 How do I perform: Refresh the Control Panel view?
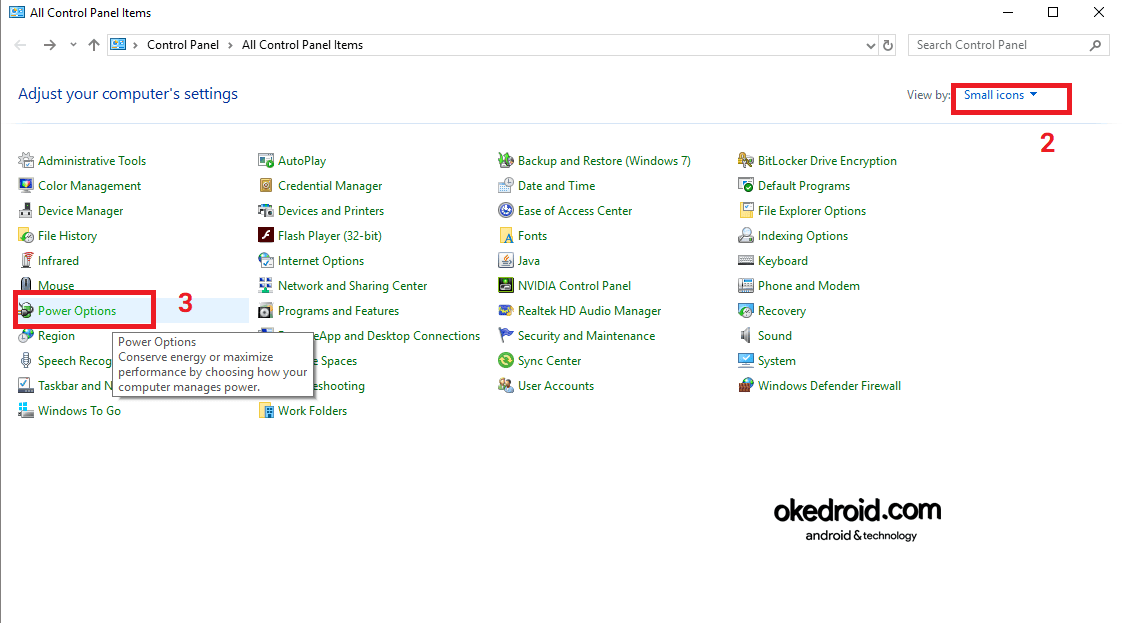click(888, 45)
